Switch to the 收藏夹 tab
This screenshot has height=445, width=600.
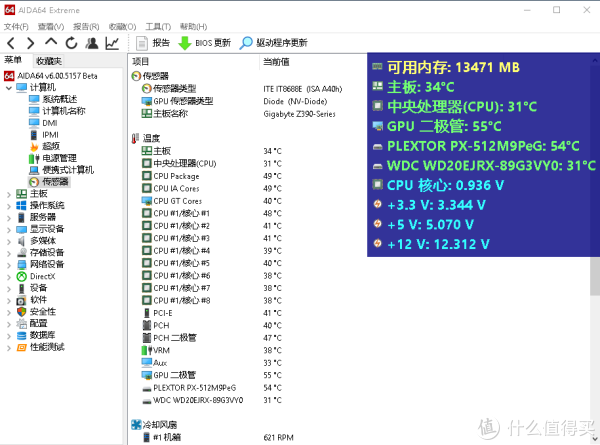tap(49, 61)
